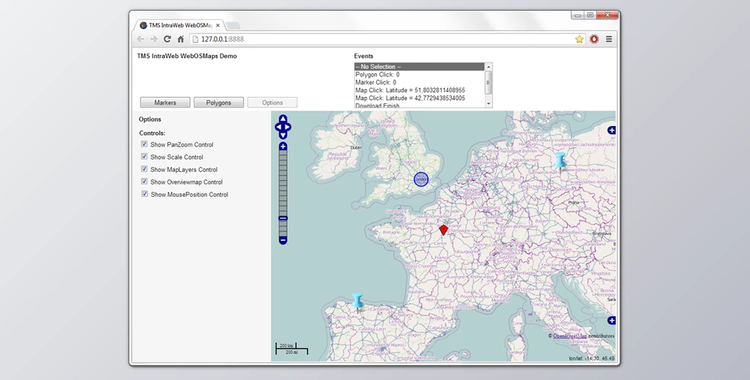Pan the map up with the arrow
Screen dimensions: 750x380
[283, 119]
